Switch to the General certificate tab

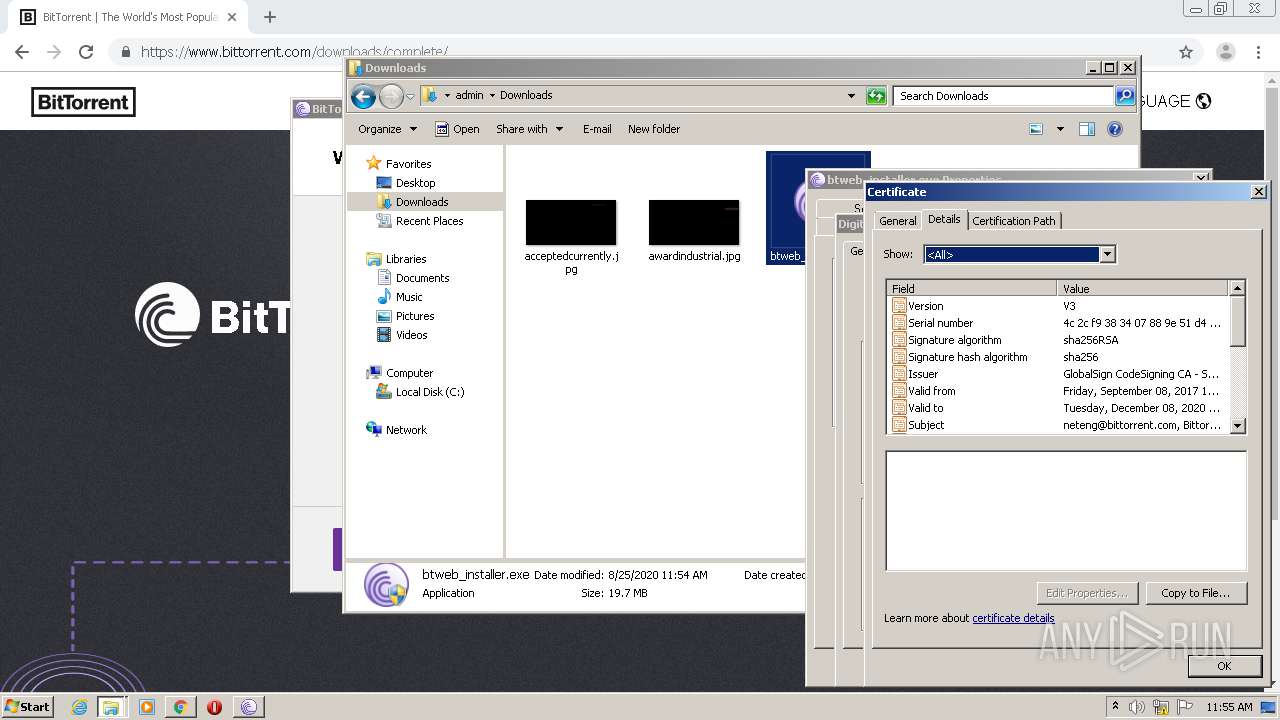click(897, 221)
